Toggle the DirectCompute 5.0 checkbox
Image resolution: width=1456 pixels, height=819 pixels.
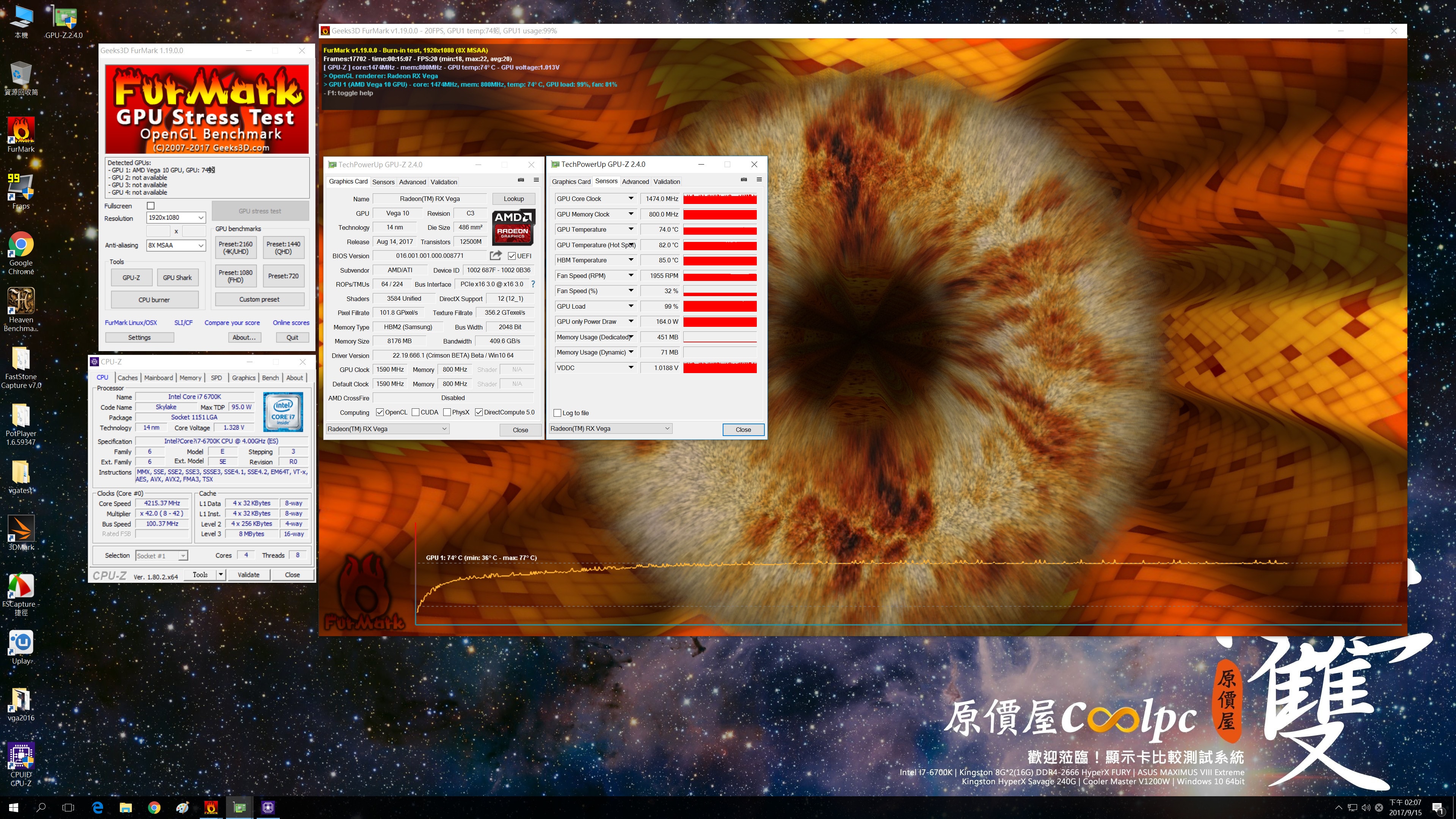(x=479, y=412)
